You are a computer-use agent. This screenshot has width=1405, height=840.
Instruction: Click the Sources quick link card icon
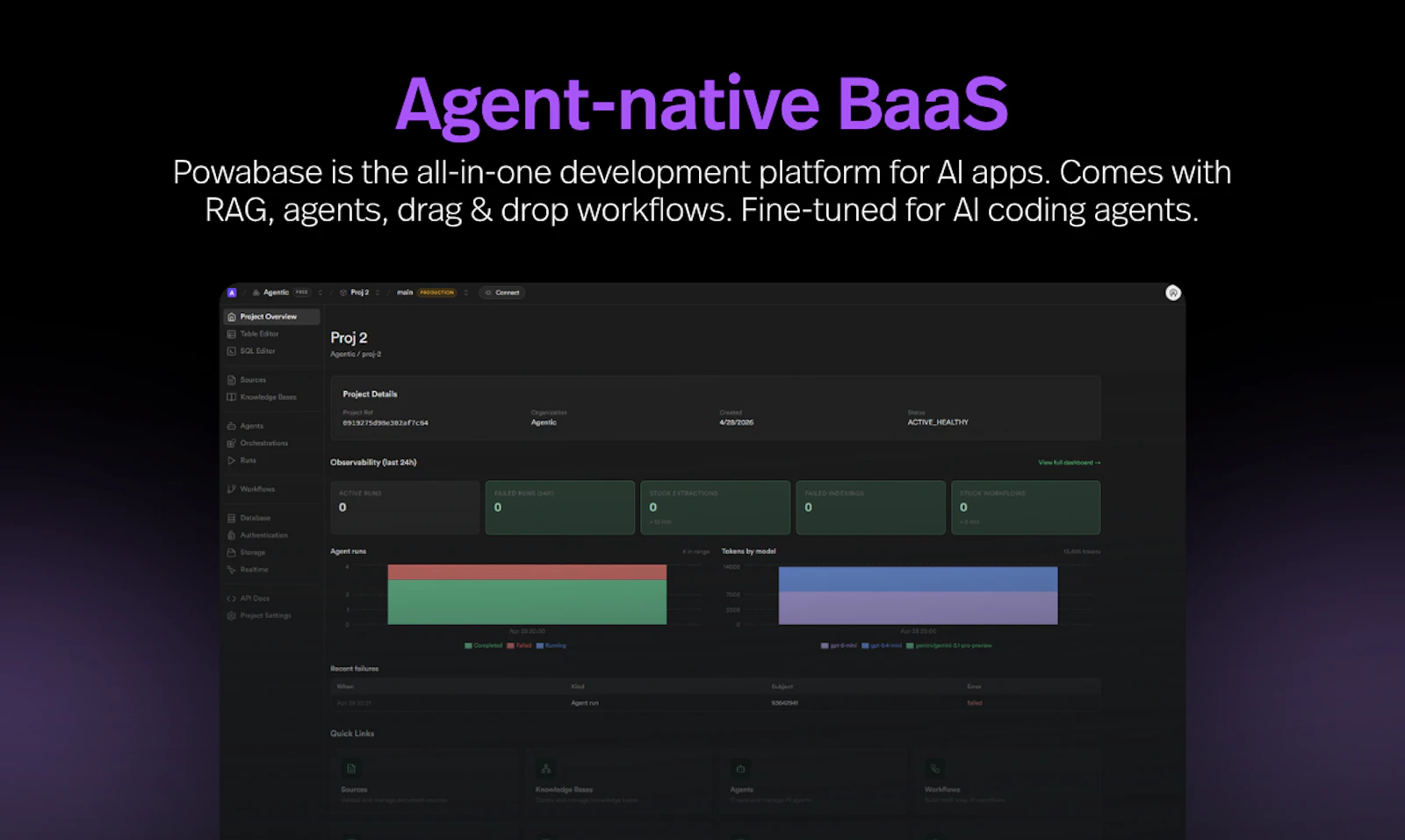(351, 769)
